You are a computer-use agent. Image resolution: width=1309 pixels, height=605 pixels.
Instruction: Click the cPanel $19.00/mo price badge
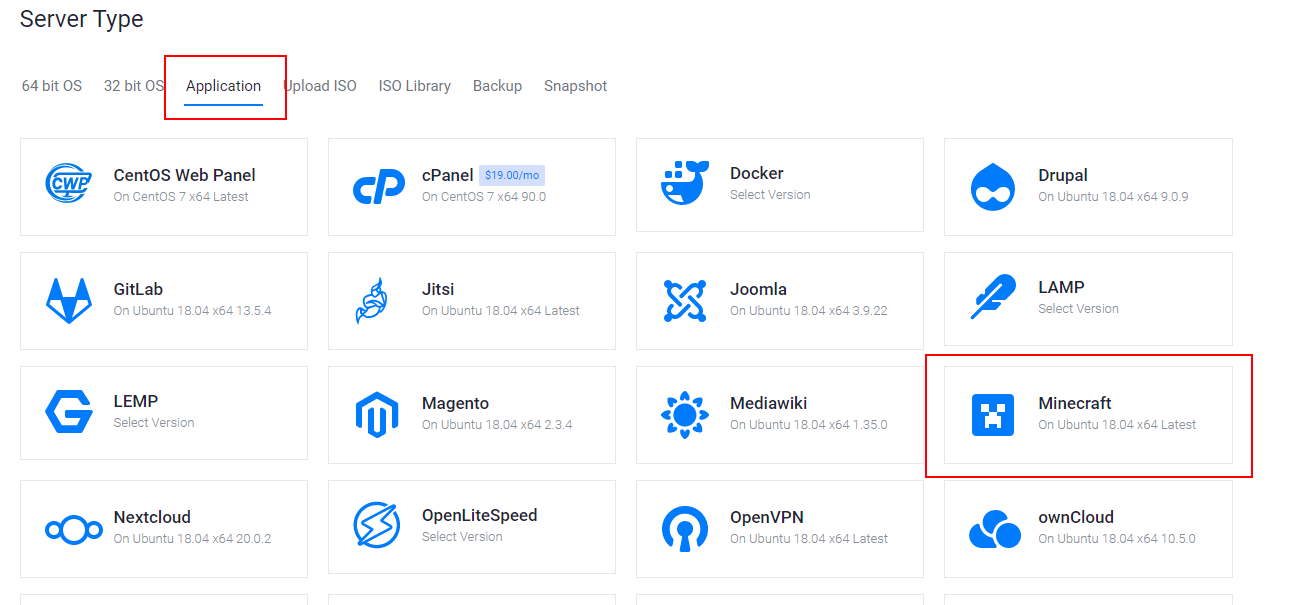click(512, 175)
